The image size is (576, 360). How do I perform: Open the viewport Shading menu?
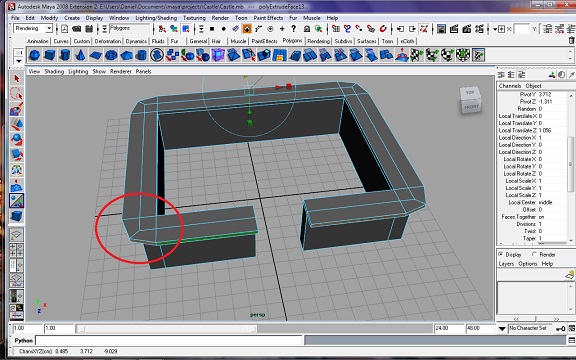pos(54,71)
